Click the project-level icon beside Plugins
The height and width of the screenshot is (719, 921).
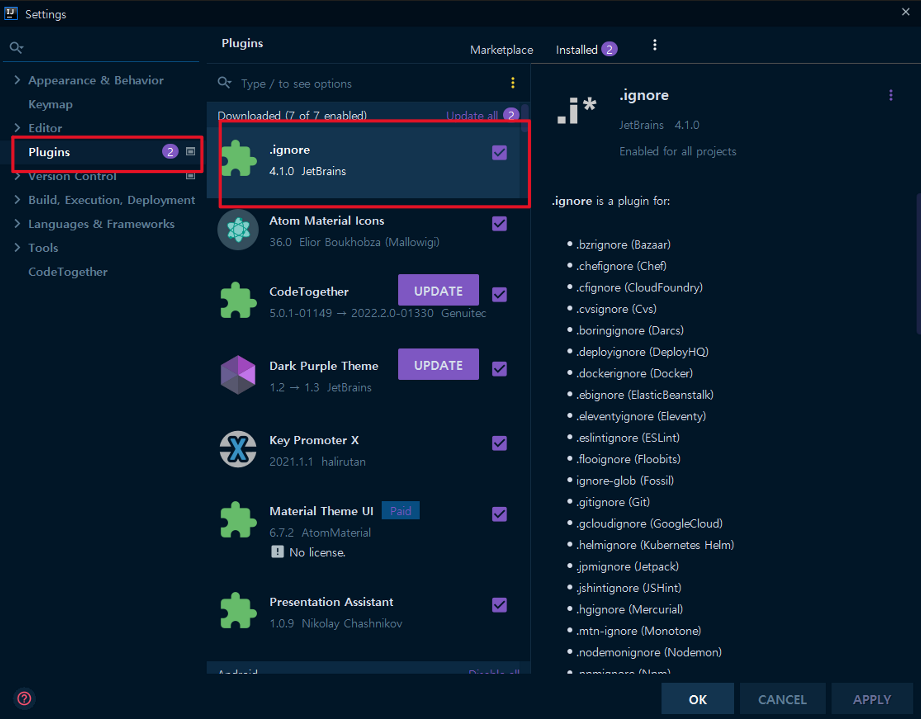point(190,152)
